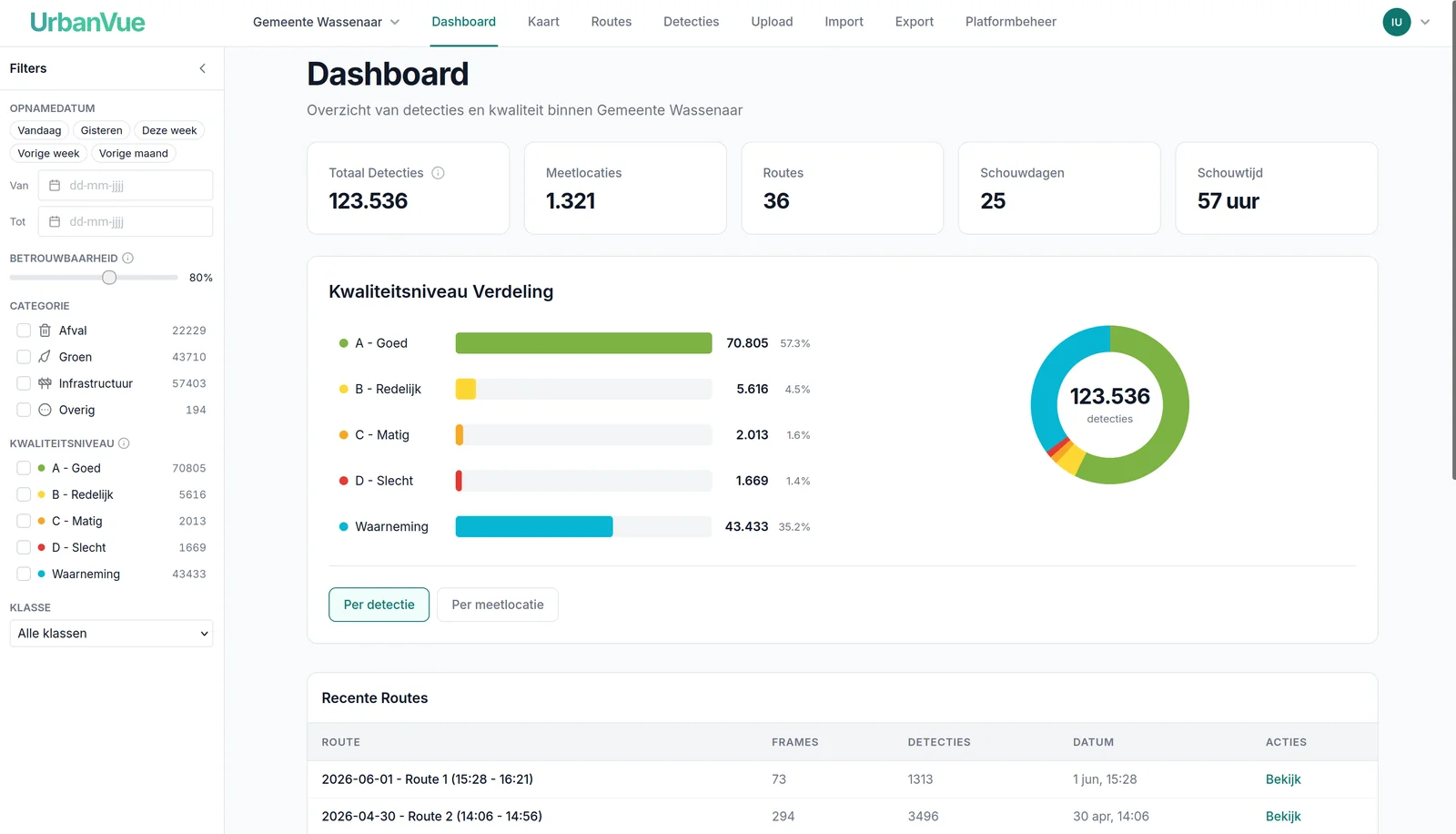Viewport: 1456px width, 834px height.
Task: Open the IU user avatar
Action: pos(1397,22)
